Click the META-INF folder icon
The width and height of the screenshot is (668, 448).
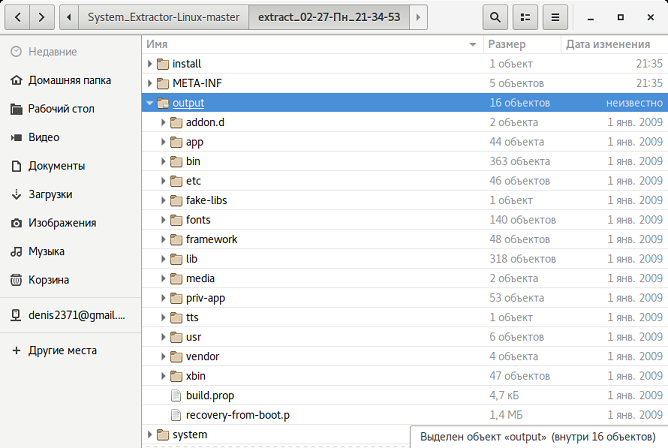tap(163, 83)
